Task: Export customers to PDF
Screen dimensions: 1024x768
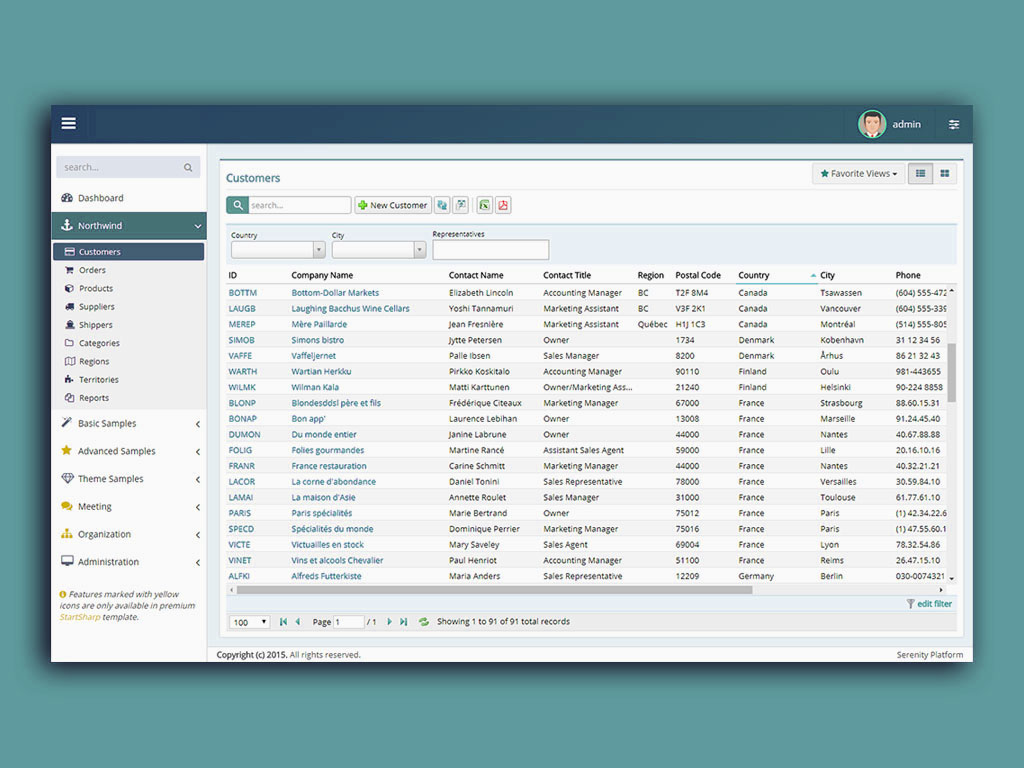Action: 503,205
